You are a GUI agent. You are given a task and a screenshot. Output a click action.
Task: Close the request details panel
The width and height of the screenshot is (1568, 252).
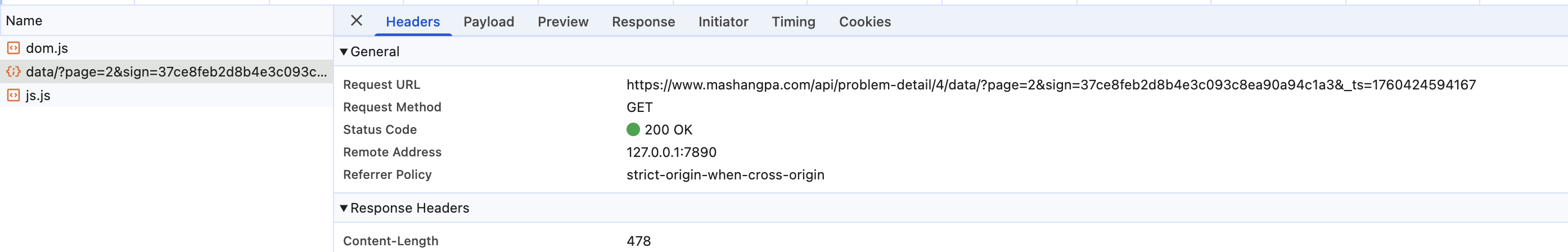pos(357,21)
